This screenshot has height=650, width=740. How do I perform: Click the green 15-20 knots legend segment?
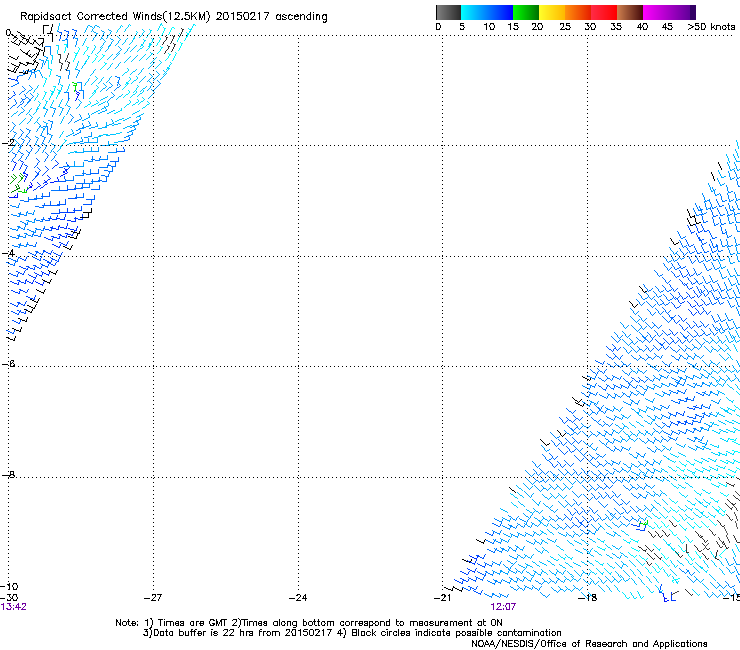pos(526,12)
